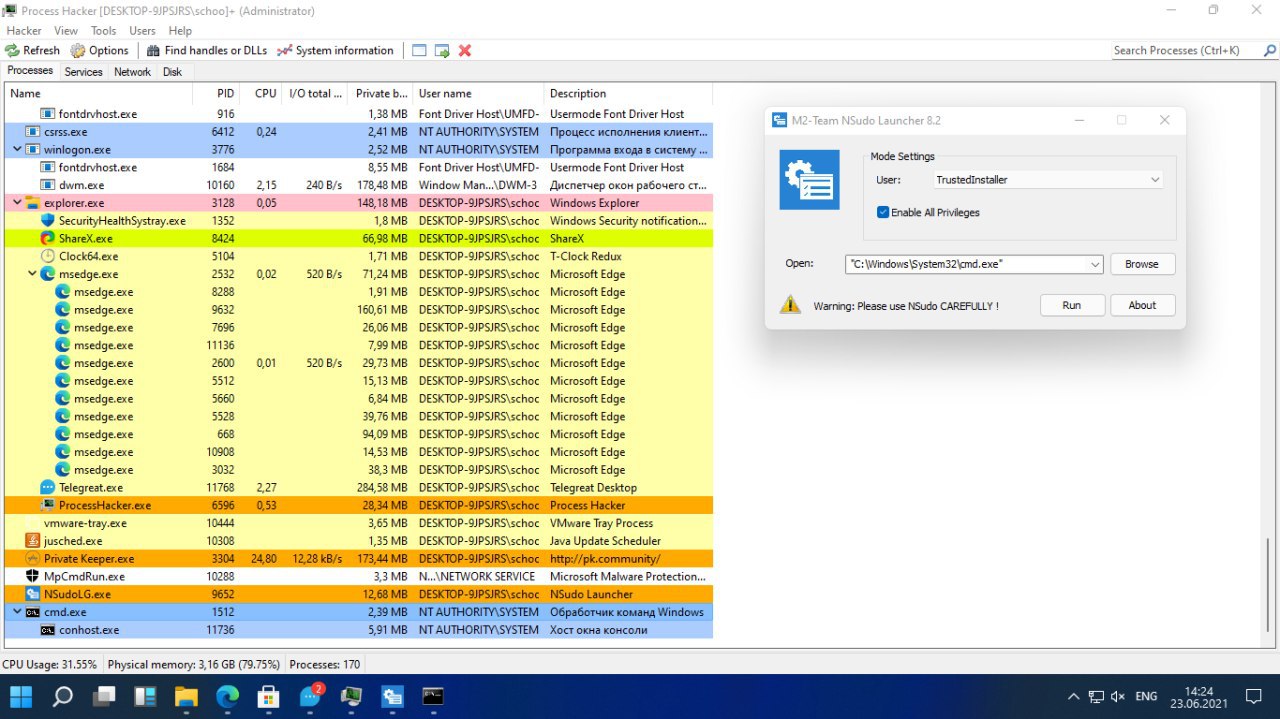Sort by the User name column header

(478, 94)
